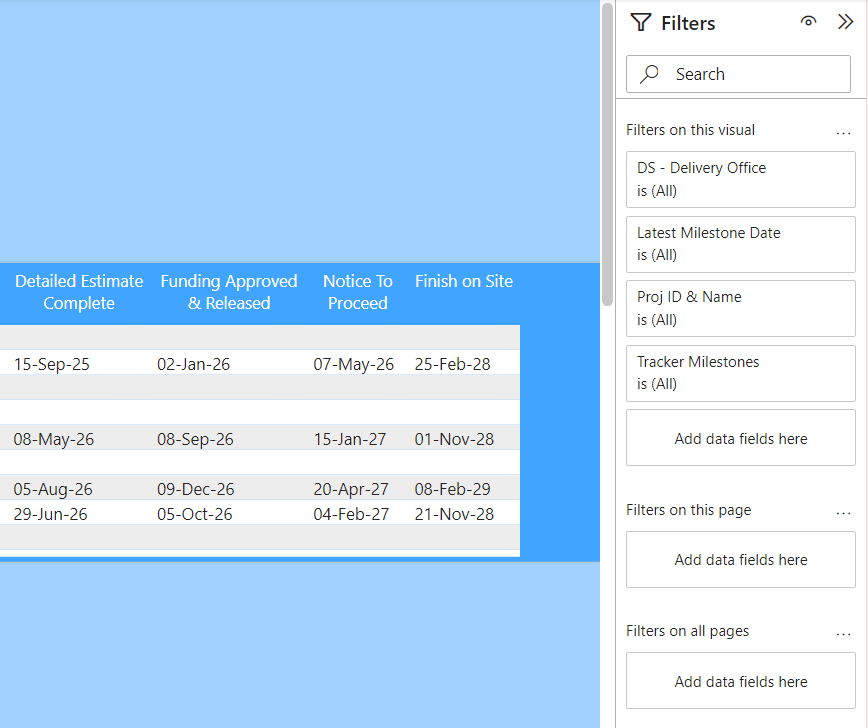The width and height of the screenshot is (868, 728).
Task: Click the Filters on this page heading
Action: click(x=689, y=510)
